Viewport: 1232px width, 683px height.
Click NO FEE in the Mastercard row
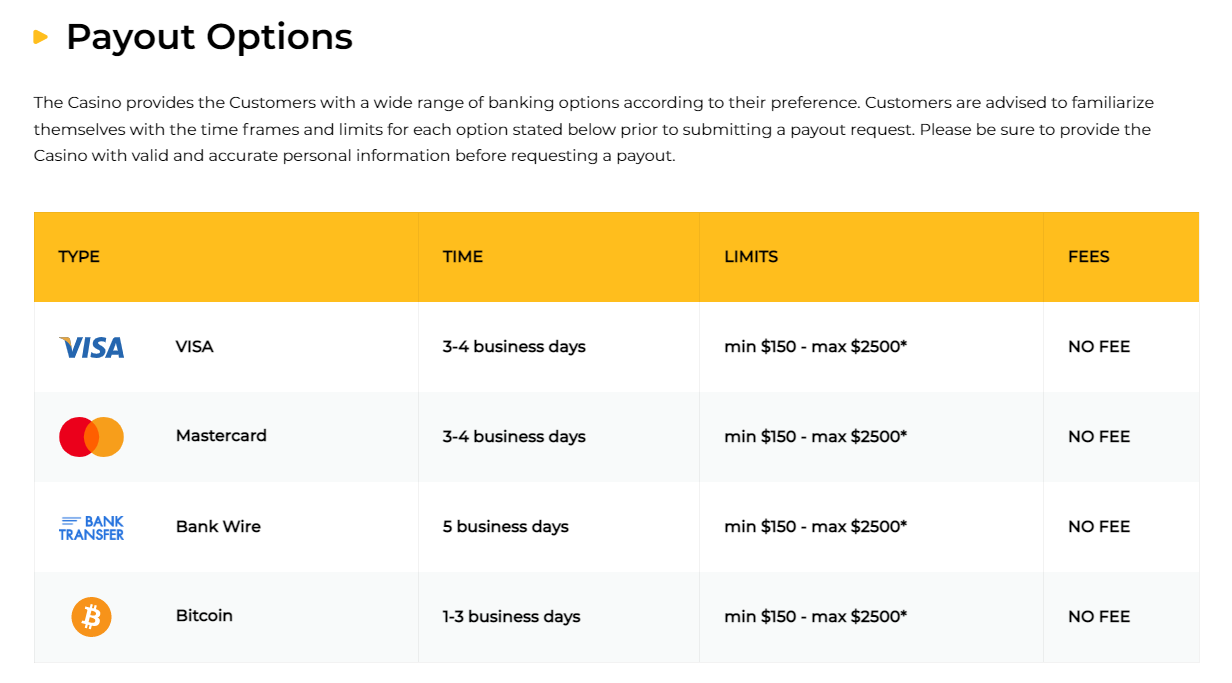tap(1099, 437)
